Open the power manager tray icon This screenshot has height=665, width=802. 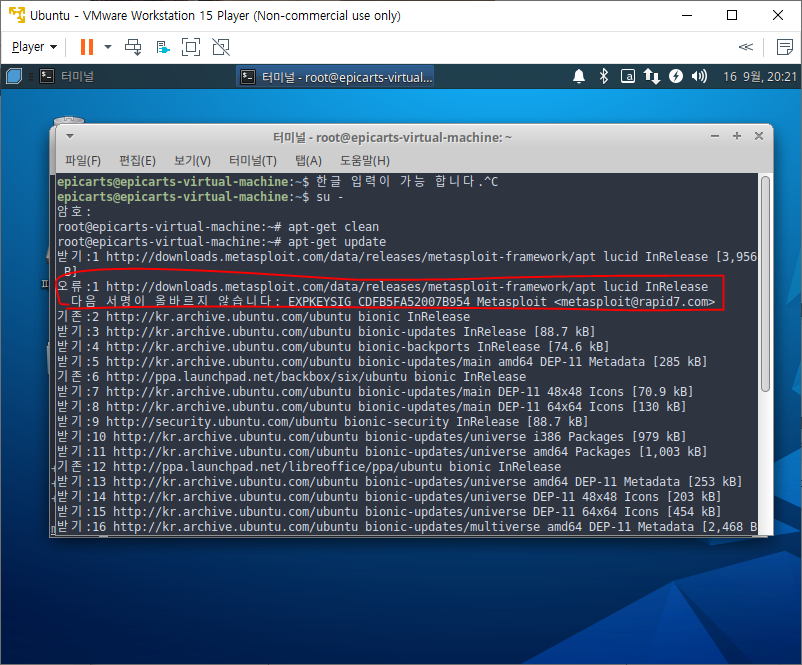[x=676, y=77]
